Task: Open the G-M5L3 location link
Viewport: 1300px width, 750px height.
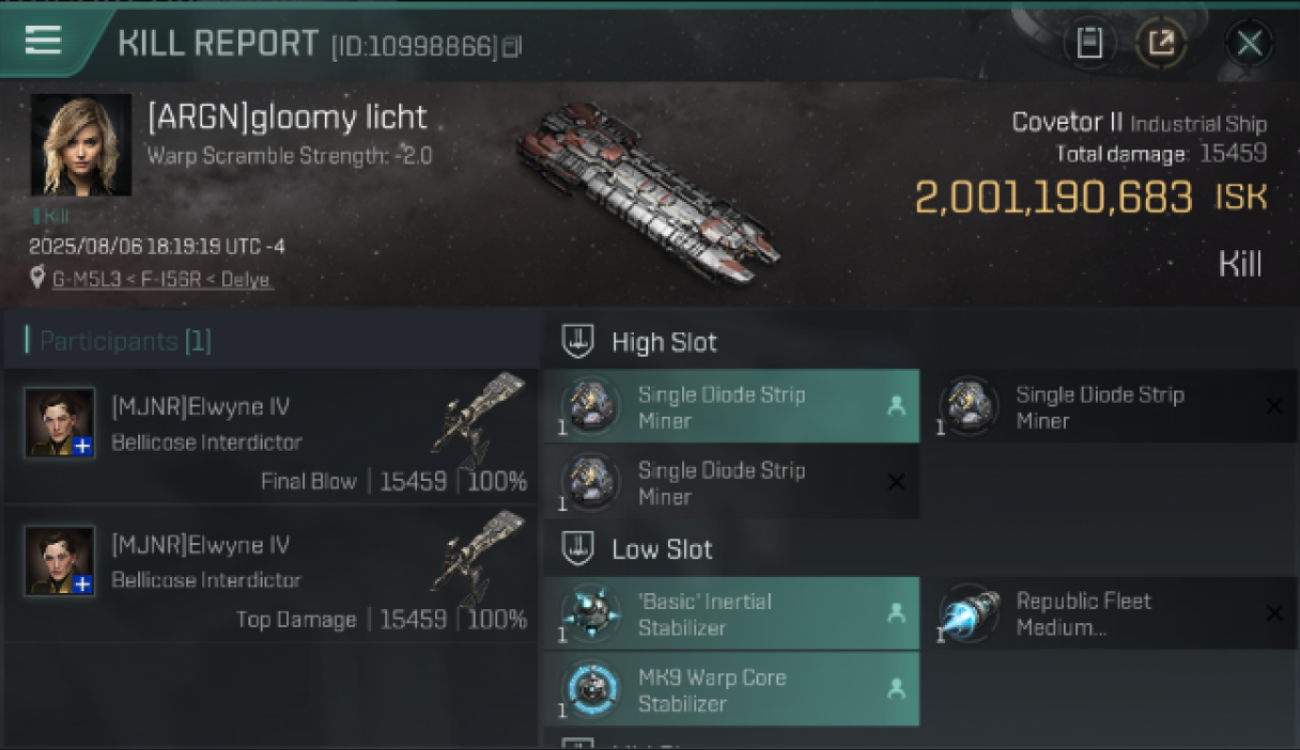Action: click(162, 280)
